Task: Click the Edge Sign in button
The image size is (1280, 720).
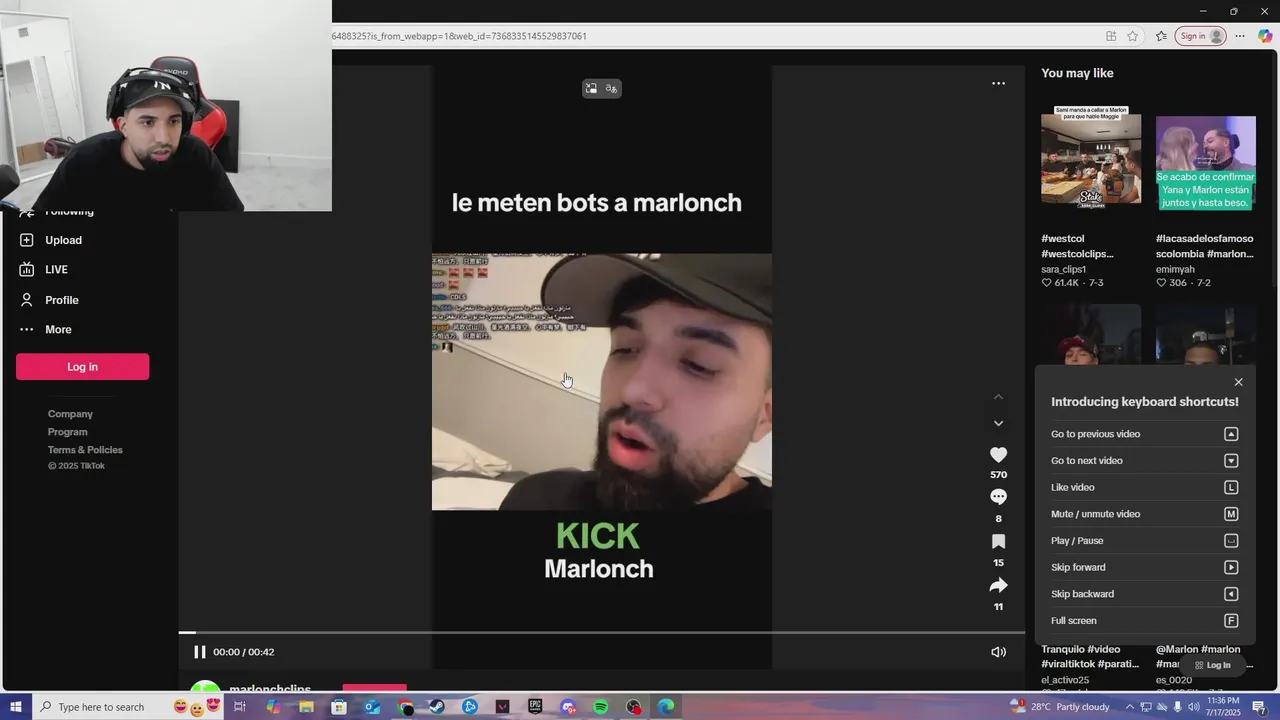Action: tap(1200, 36)
